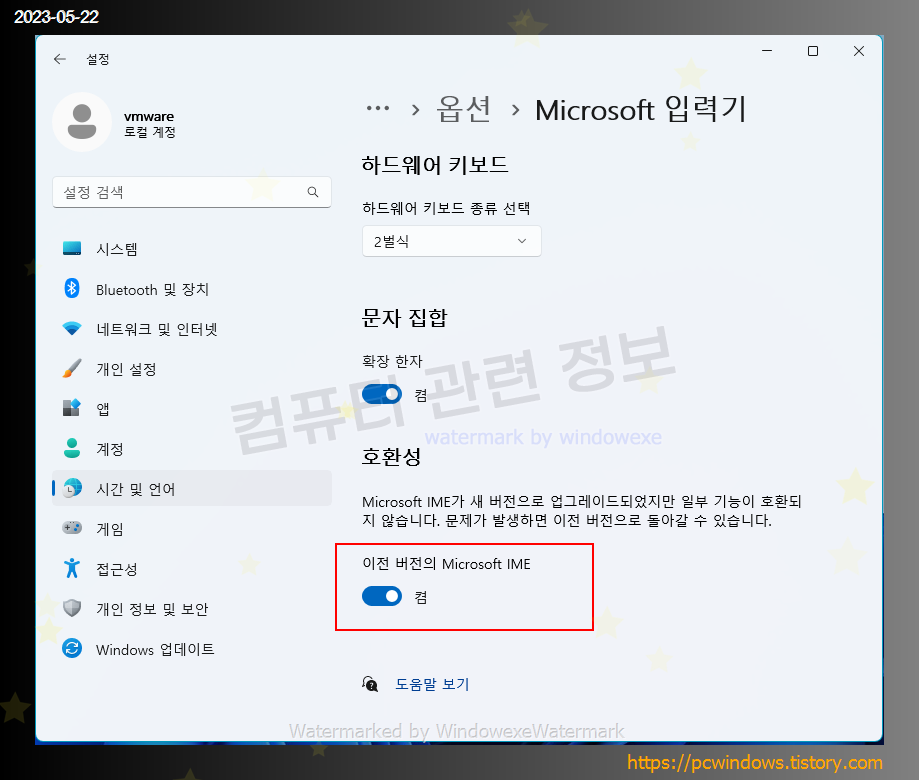
Task: Maximize the Settings window
Action: [x=813, y=51]
